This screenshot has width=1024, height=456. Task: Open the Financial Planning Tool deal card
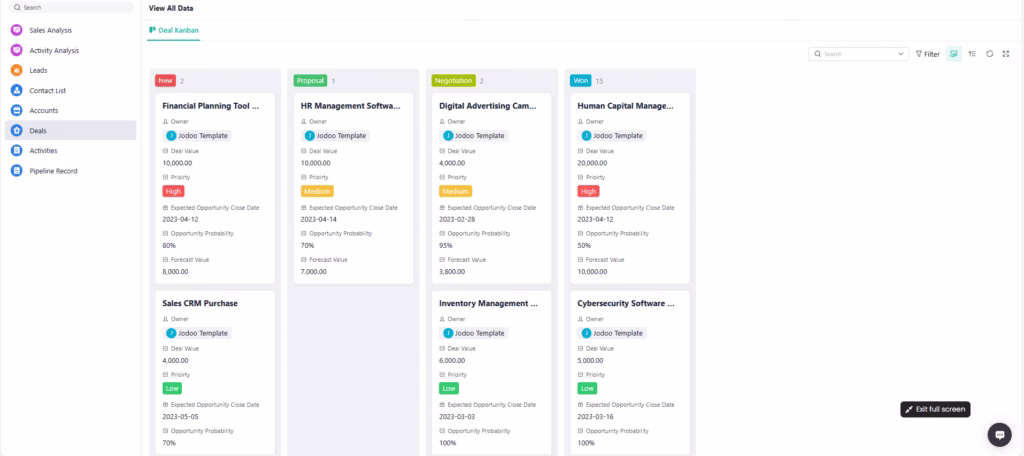tap(210, 104)
